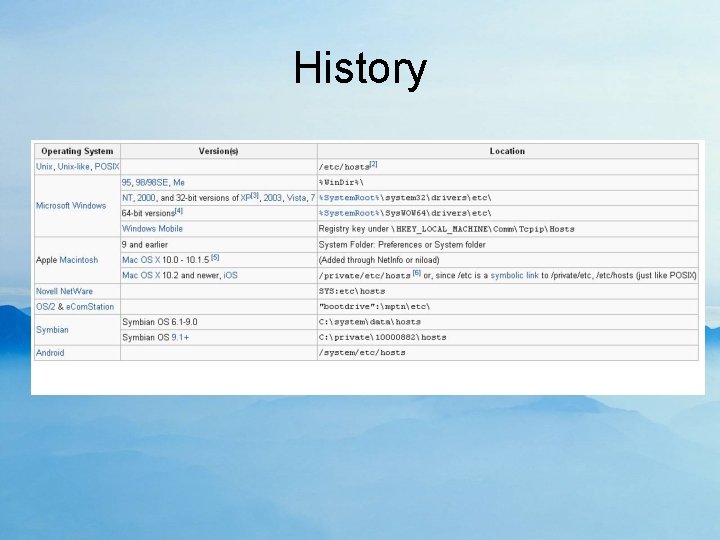Select the Operating System column header
This screenshot has height=540, width=720.
click(x=77, y=151)
